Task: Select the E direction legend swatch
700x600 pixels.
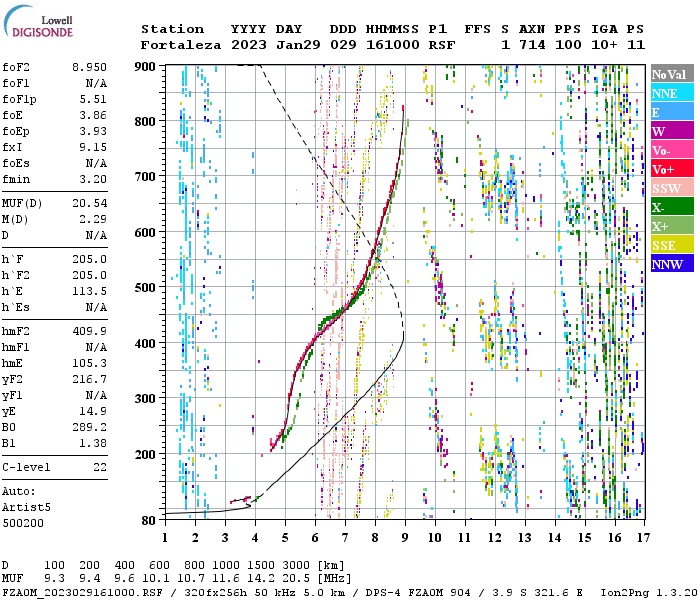Action: click(672, 112)
